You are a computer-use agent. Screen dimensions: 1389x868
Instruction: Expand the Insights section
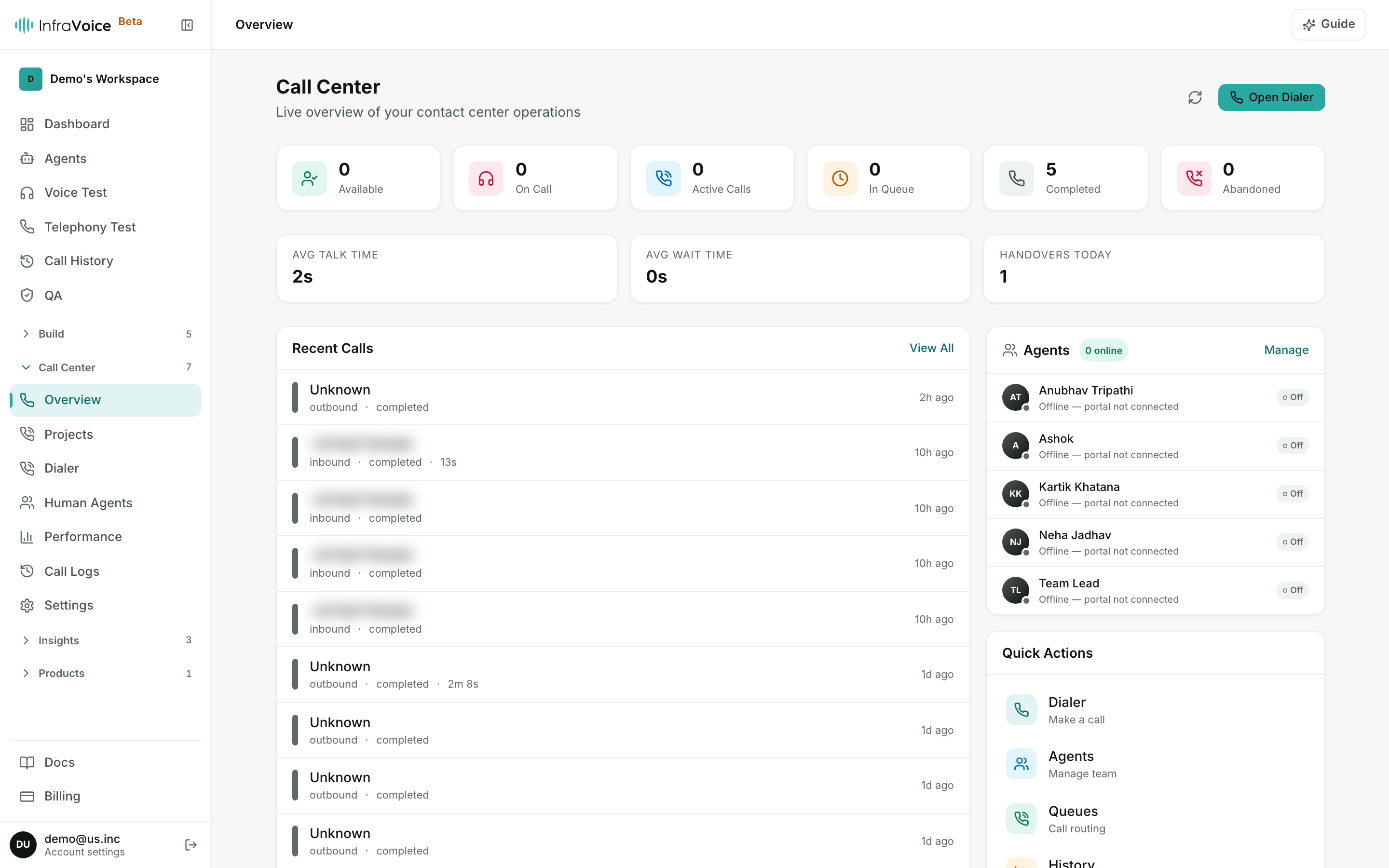pos(106,640)
